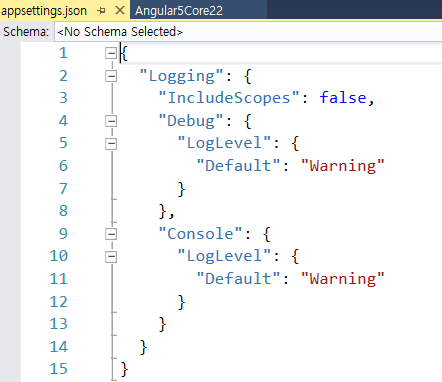442x382 pixels.
Task: Click line number 8 in the margin
Action: tap(63, 211)
